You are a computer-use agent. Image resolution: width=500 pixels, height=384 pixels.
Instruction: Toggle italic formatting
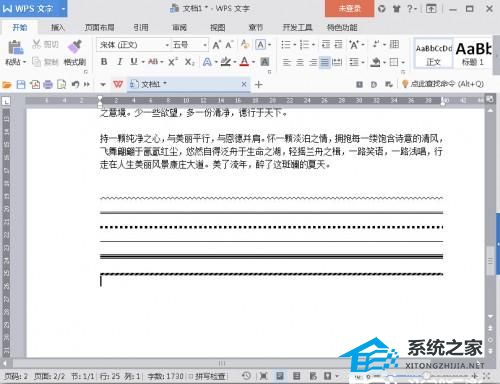pyautogui.click(x=119, y=62)
